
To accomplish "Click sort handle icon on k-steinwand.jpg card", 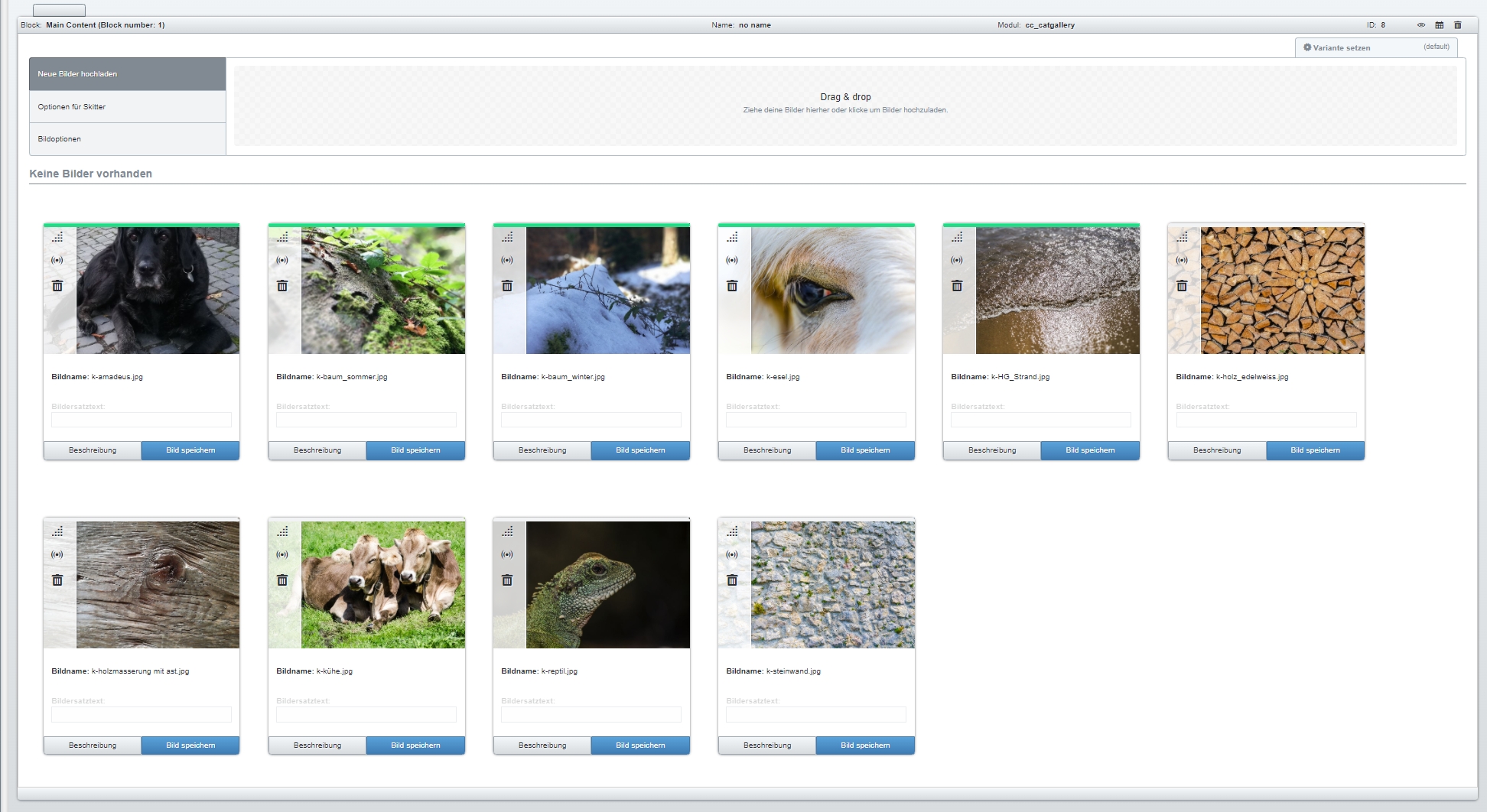I will coord(732,531).
